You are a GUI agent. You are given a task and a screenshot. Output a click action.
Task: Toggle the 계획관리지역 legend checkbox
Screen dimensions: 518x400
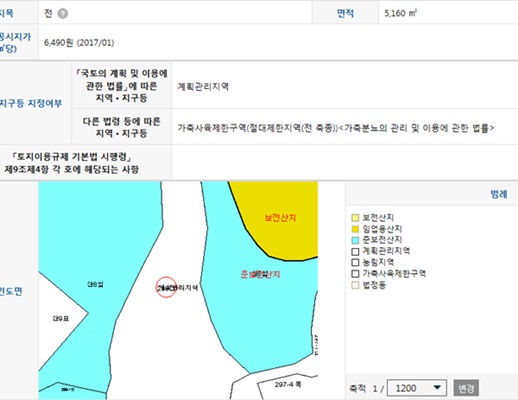click(355, 251)
